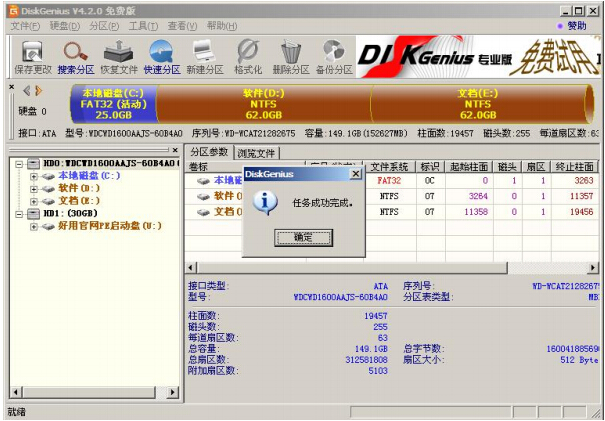Collapse the HD0 disk tree node
This screenshot has width=605, height=421.
(x=19, y=164)
